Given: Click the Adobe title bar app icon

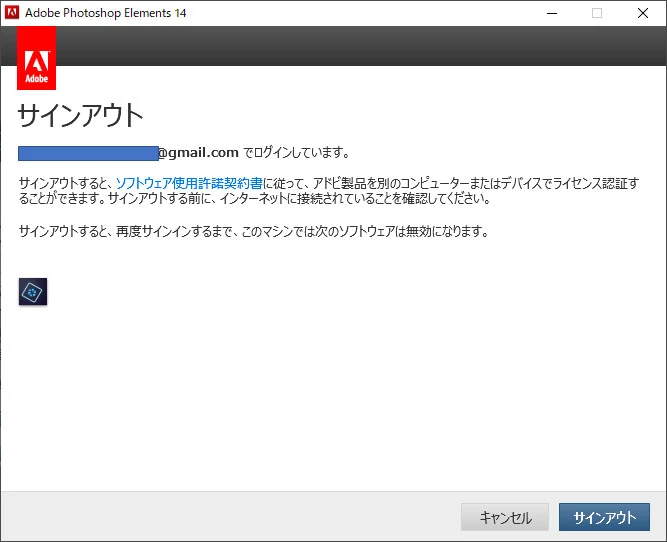Looking at the screenshot, I should (x=12, y=13).
